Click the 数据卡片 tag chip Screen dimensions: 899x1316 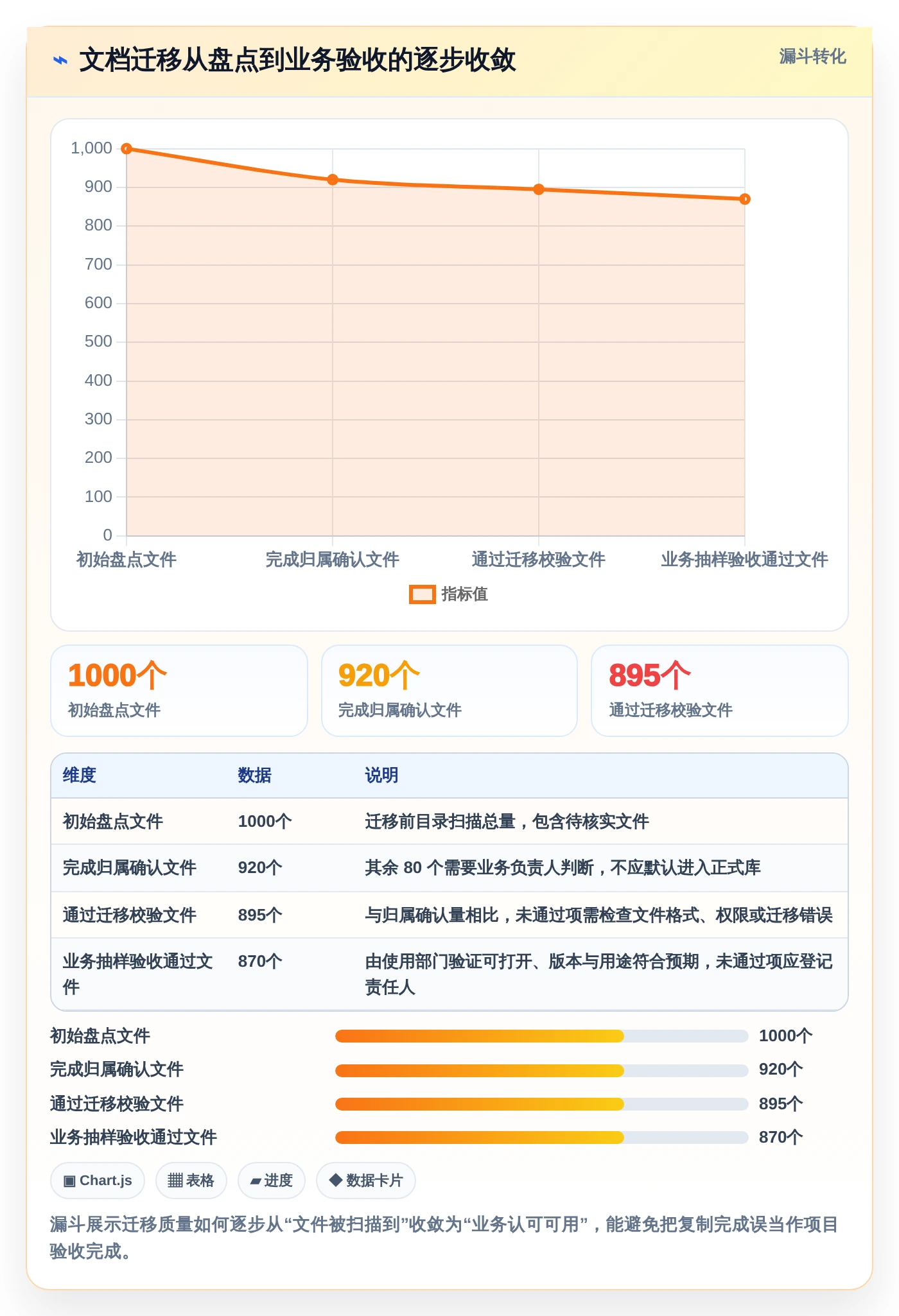365,1181
